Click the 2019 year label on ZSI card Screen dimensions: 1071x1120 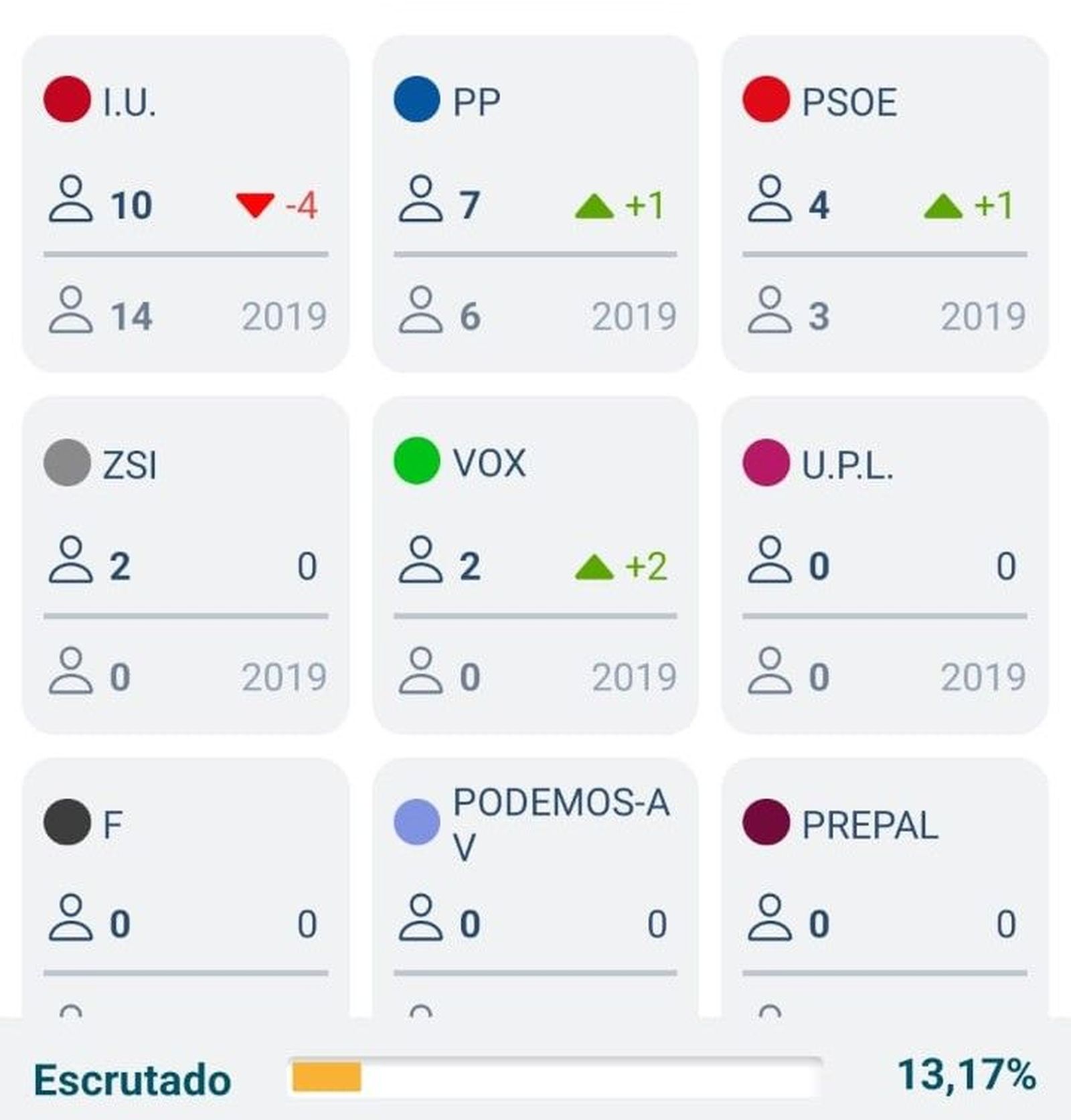pyautogui.click(x=284, y=677)
